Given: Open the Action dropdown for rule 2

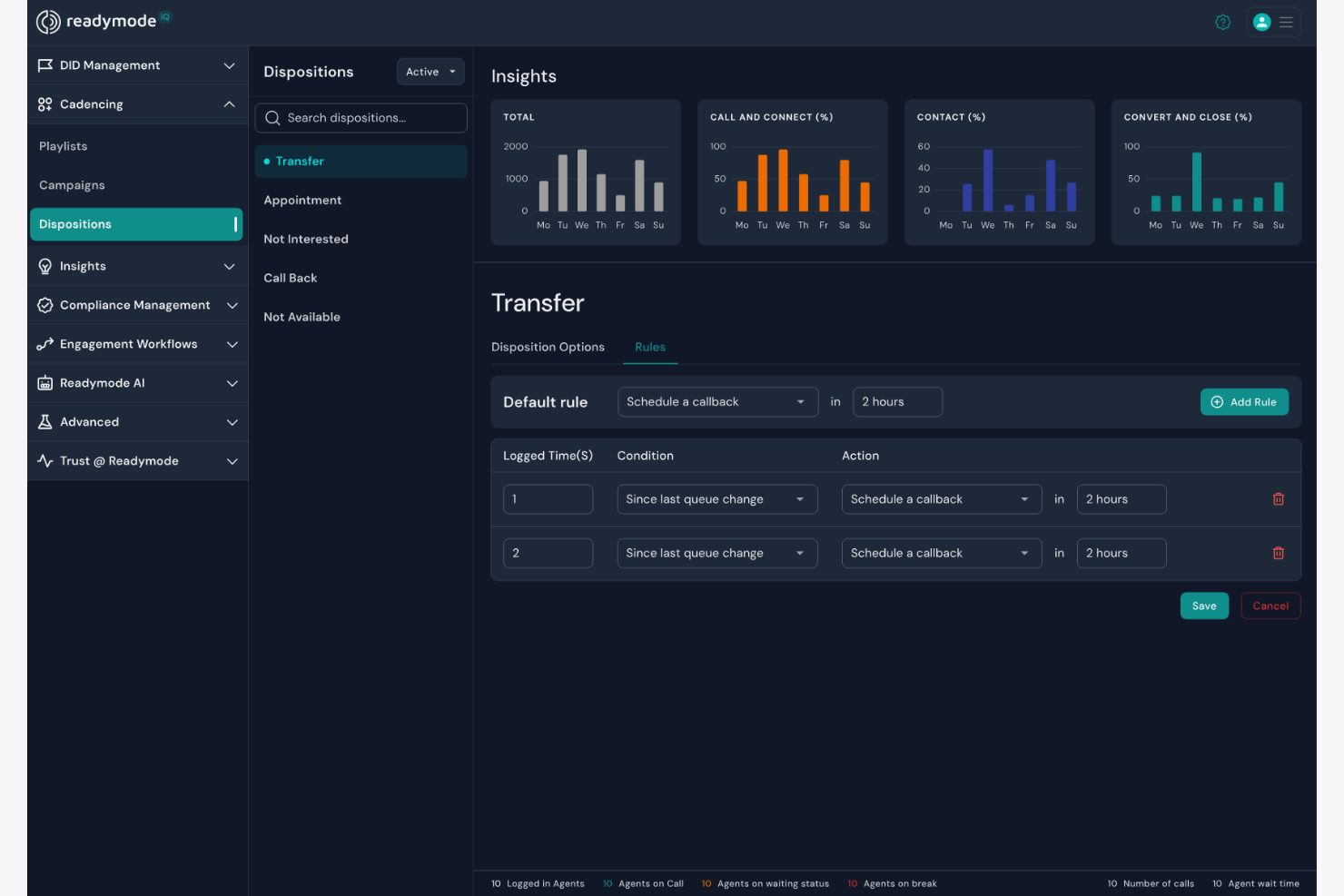Looking at the screenshot, I should click(942, 553).
